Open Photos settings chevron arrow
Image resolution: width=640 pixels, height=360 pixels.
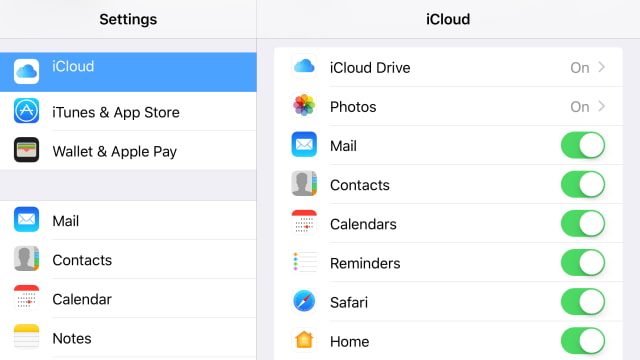tap(602, 106)
